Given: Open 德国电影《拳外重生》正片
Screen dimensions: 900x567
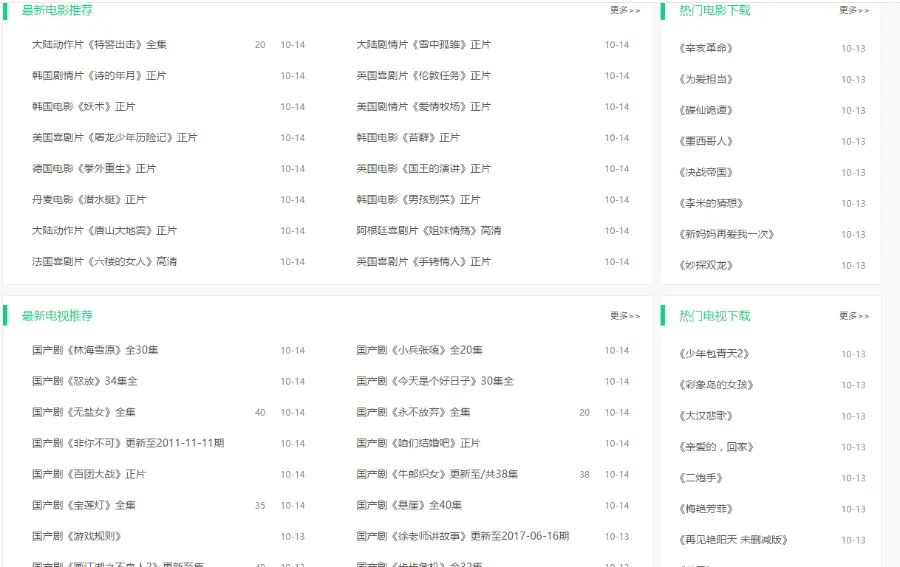Looking at the screenshot, I should tap(94, 169).
